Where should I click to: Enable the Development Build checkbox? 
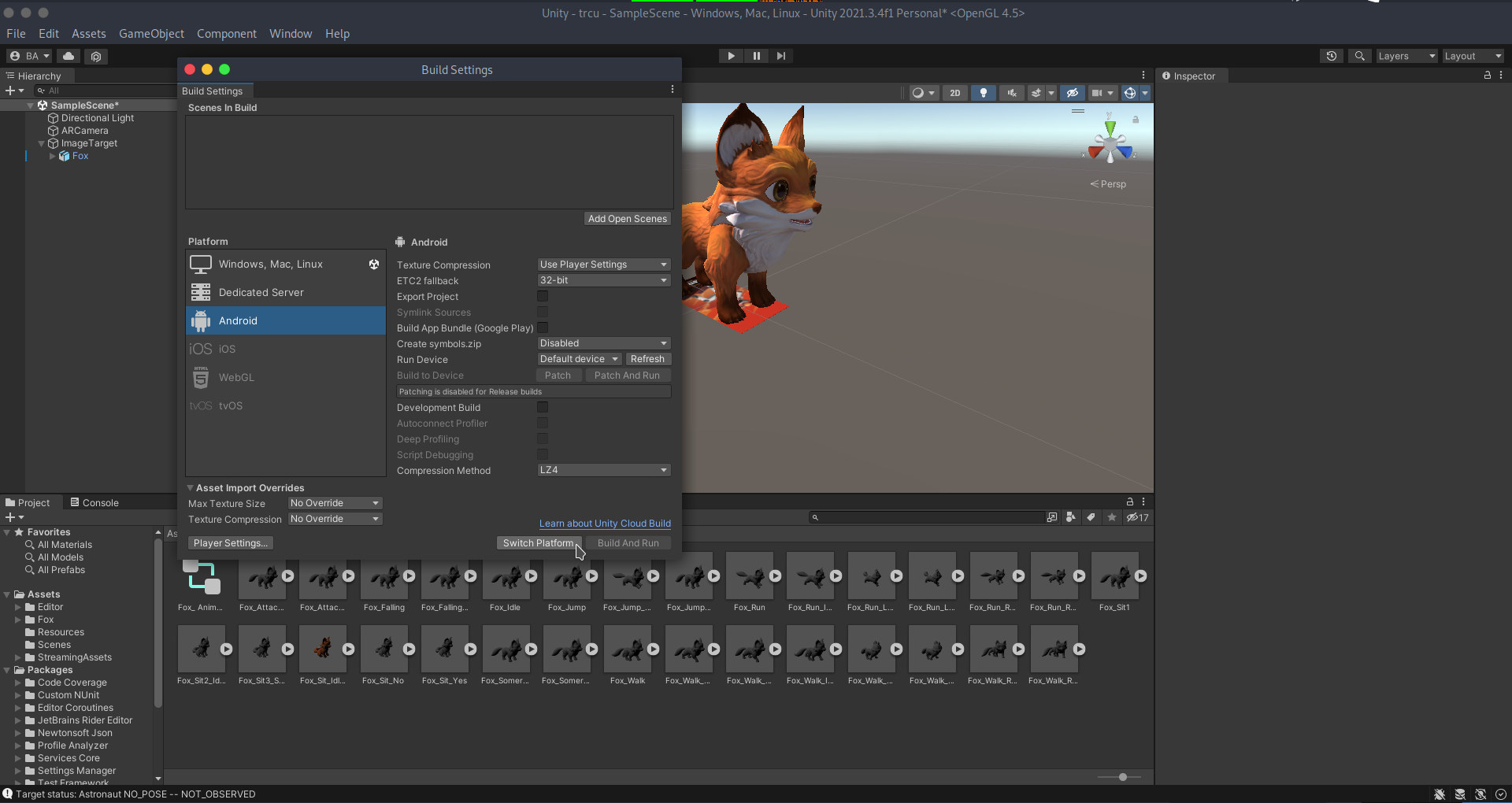pos(543,407)
